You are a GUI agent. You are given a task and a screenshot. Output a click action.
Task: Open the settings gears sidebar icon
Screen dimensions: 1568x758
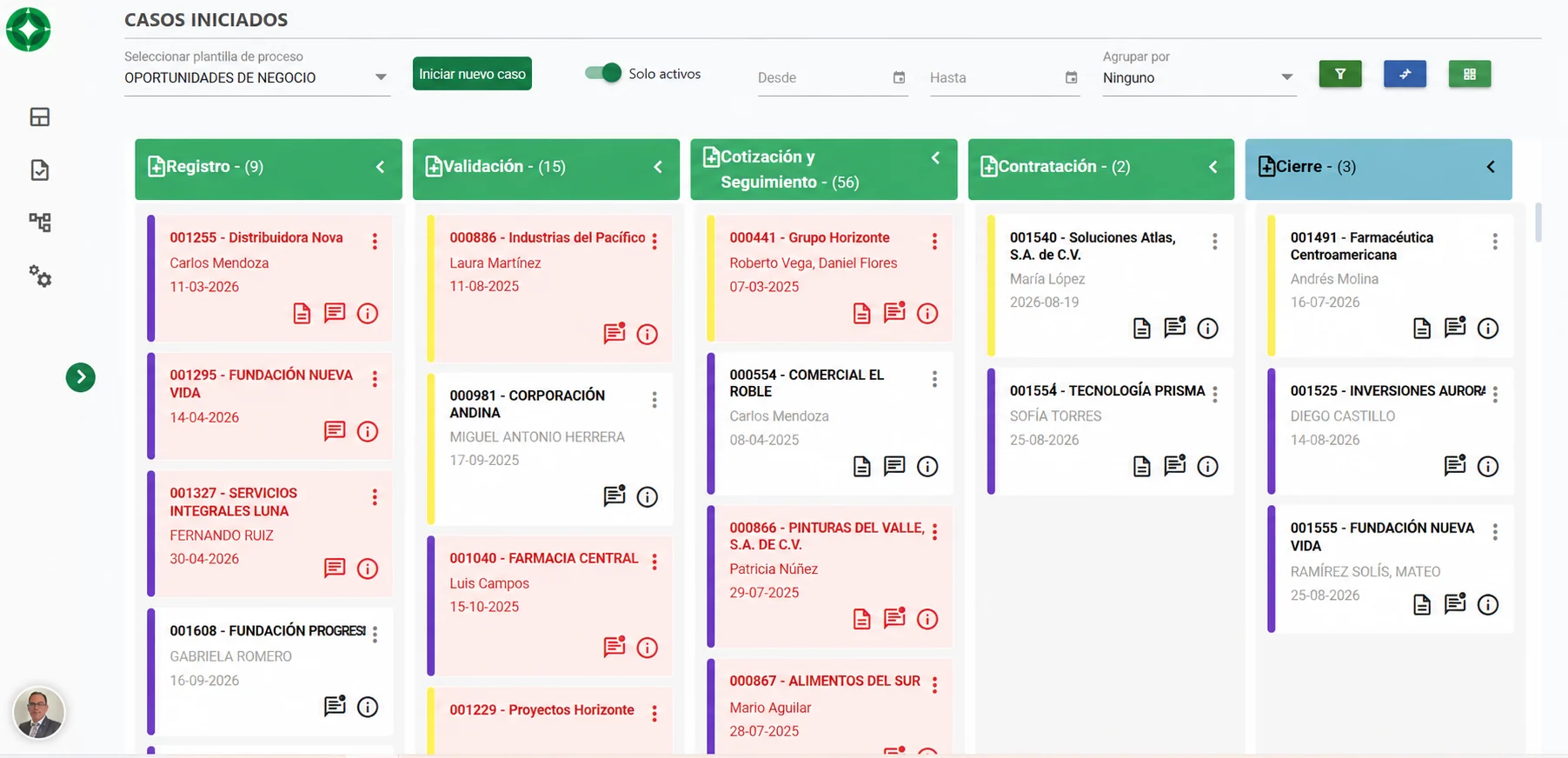pos(40,276)
